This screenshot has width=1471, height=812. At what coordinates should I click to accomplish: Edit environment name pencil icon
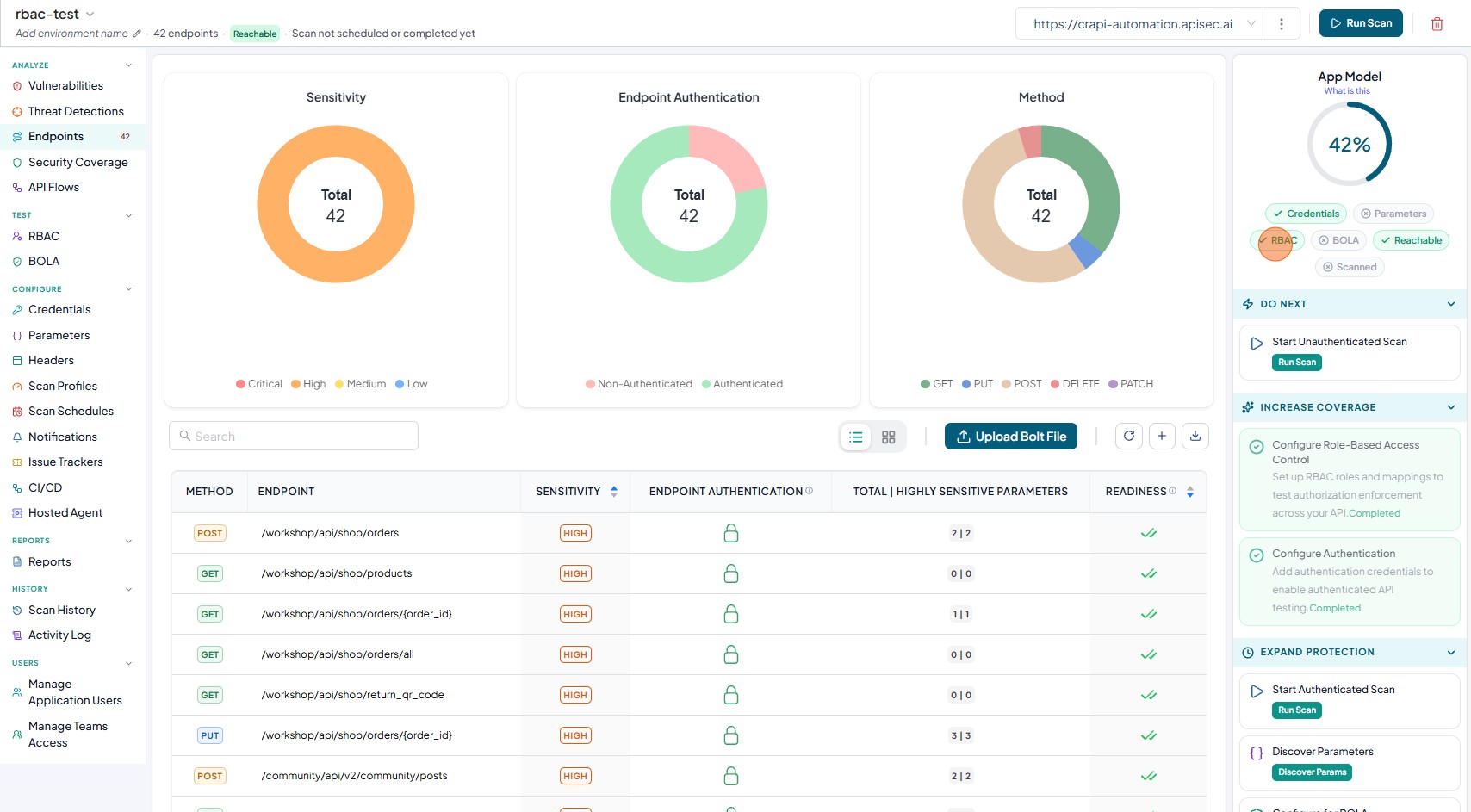(136, 34)
